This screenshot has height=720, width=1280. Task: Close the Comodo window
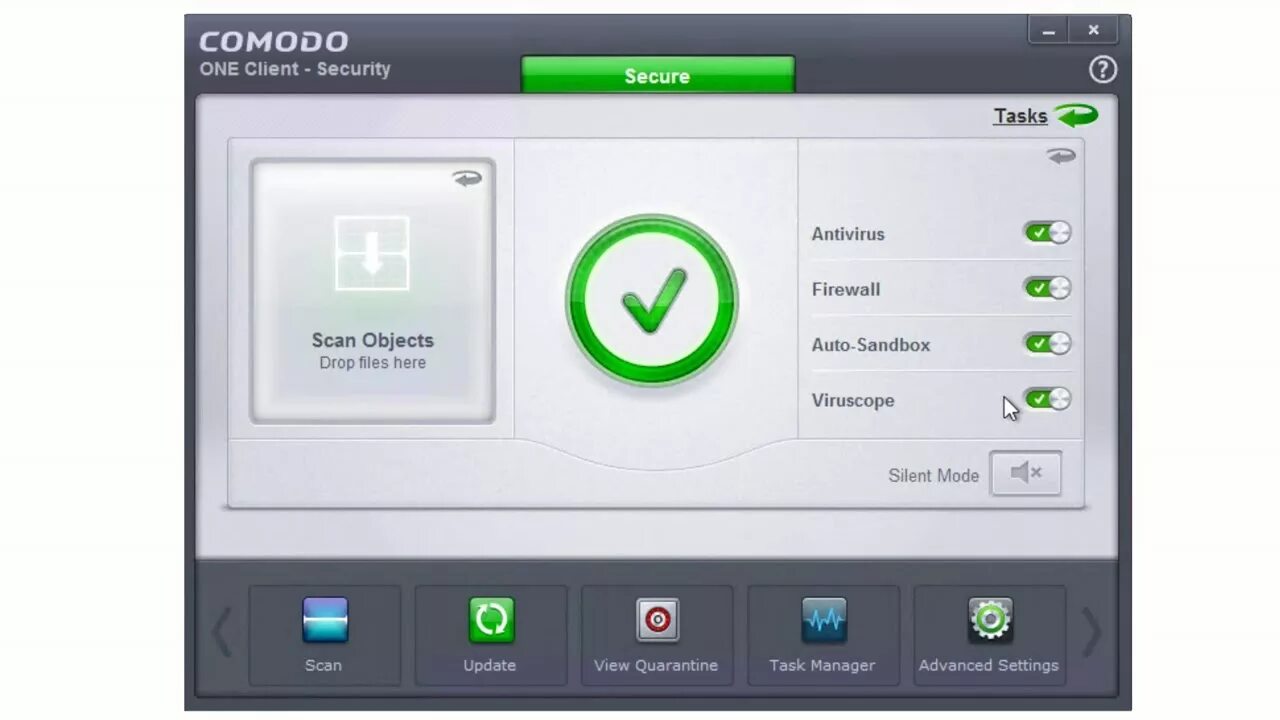coord(1094,31)
